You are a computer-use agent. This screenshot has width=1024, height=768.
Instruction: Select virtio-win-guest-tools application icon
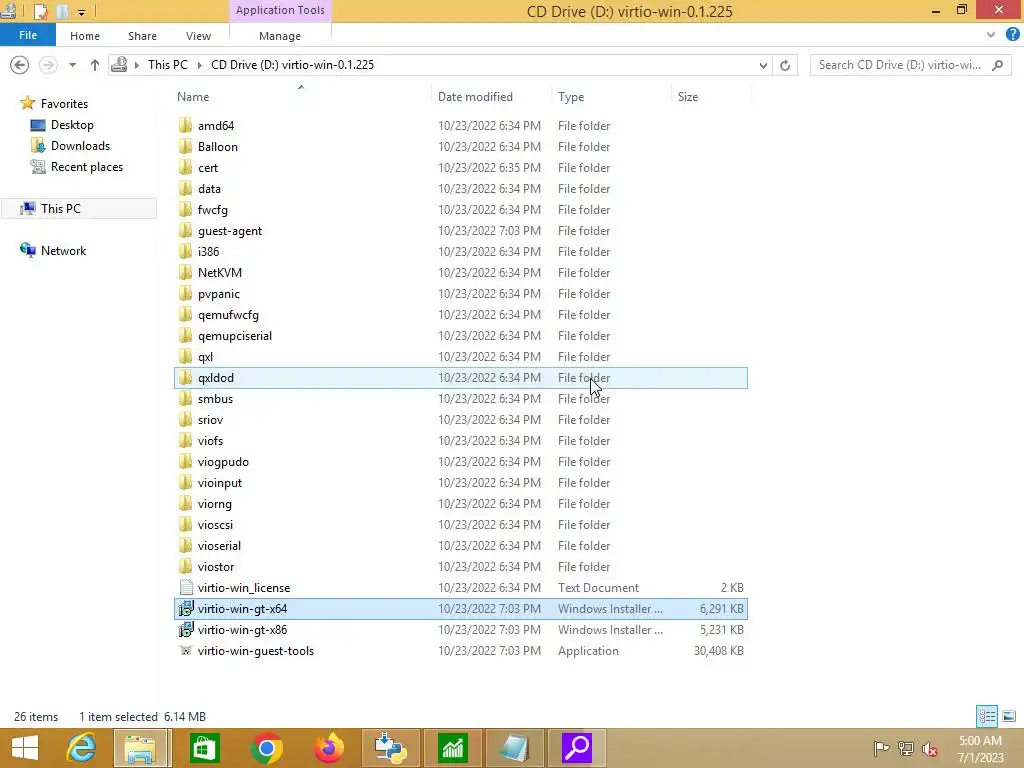coord(185,650)
